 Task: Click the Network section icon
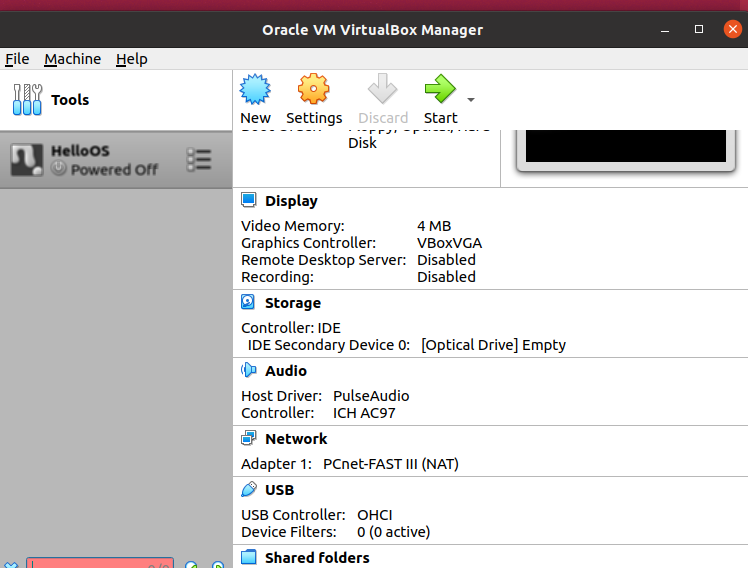[x=249, y=439]
